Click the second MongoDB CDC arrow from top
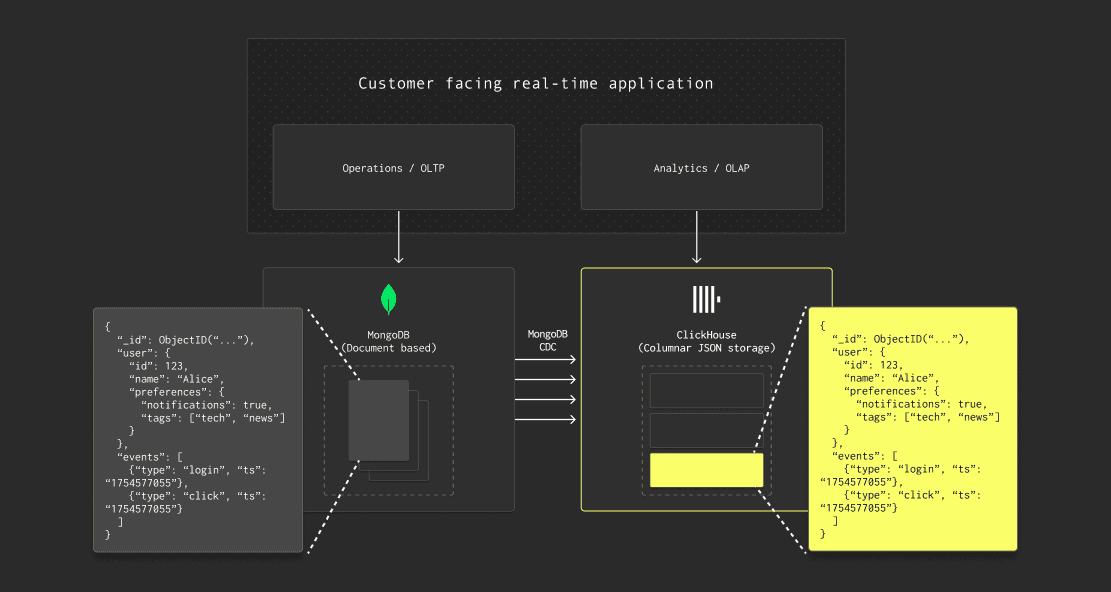 (547, 379)
